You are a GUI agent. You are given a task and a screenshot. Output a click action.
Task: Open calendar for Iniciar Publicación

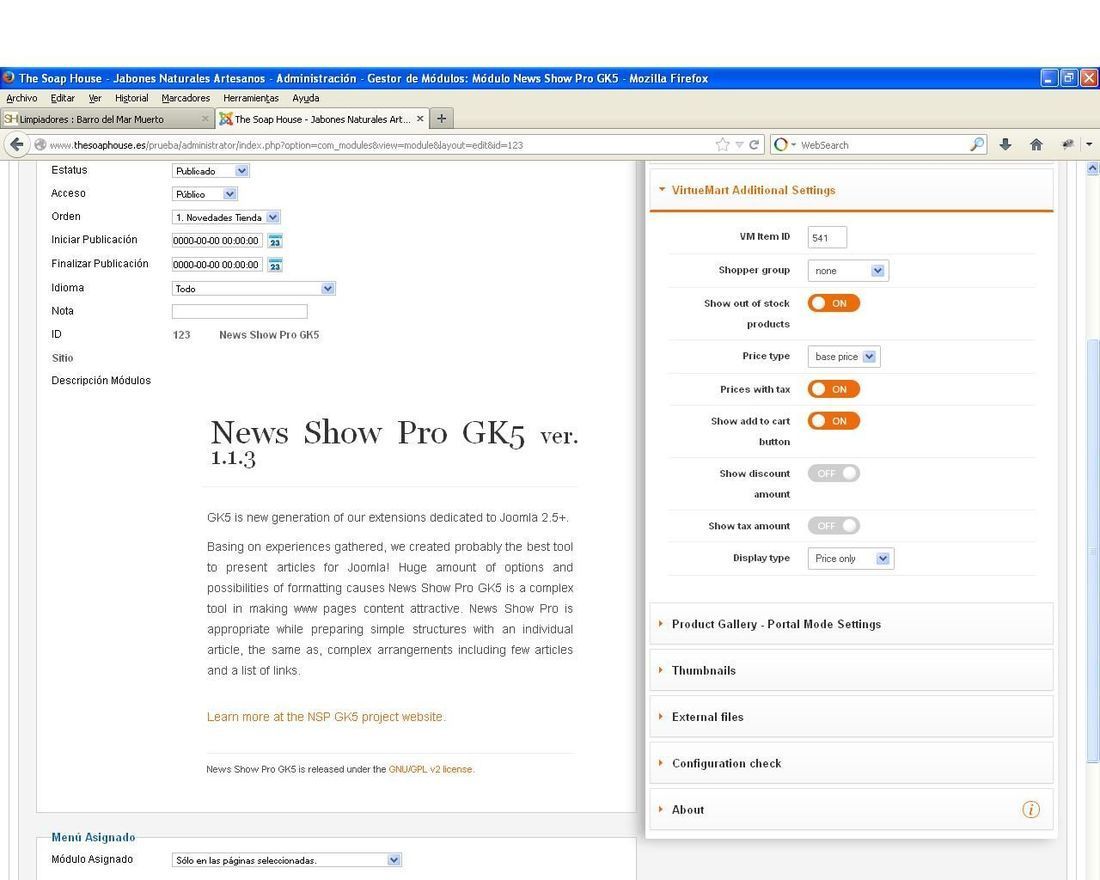(x=275, y=241)
